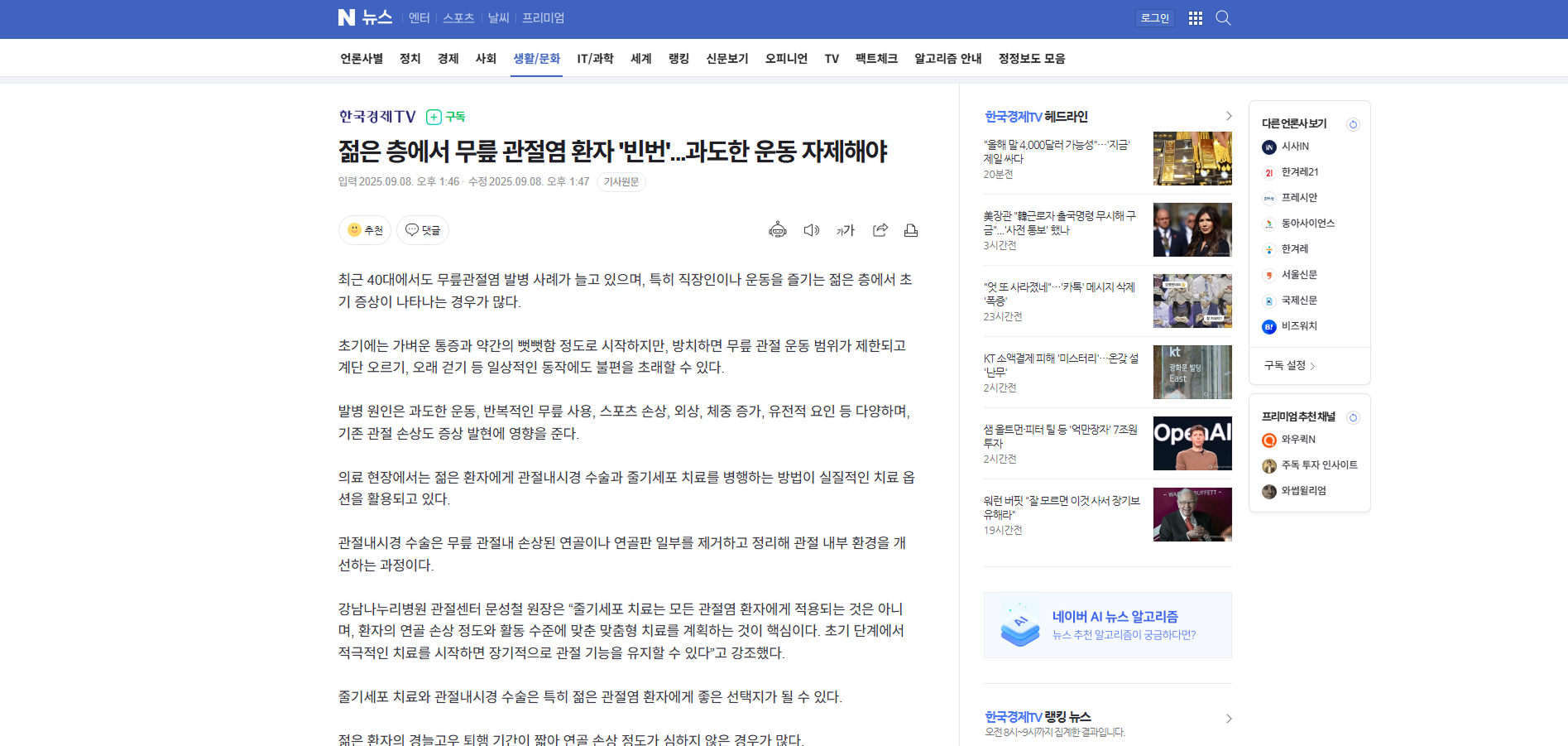Open 구독 설정 chevron link

point(1289,365)
